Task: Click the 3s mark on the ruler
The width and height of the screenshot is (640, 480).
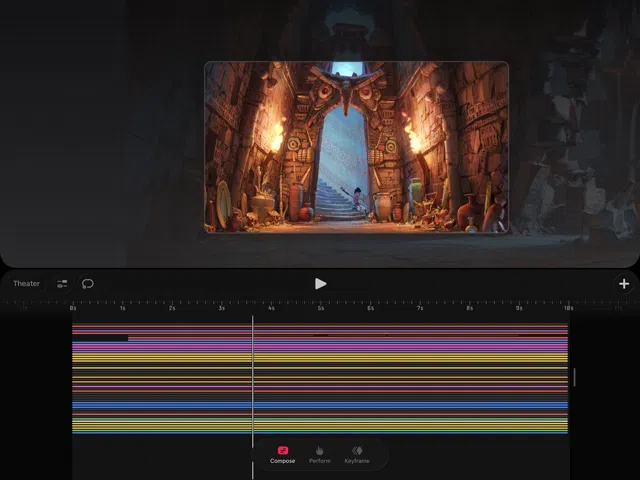Action: (x=222, y=308)
